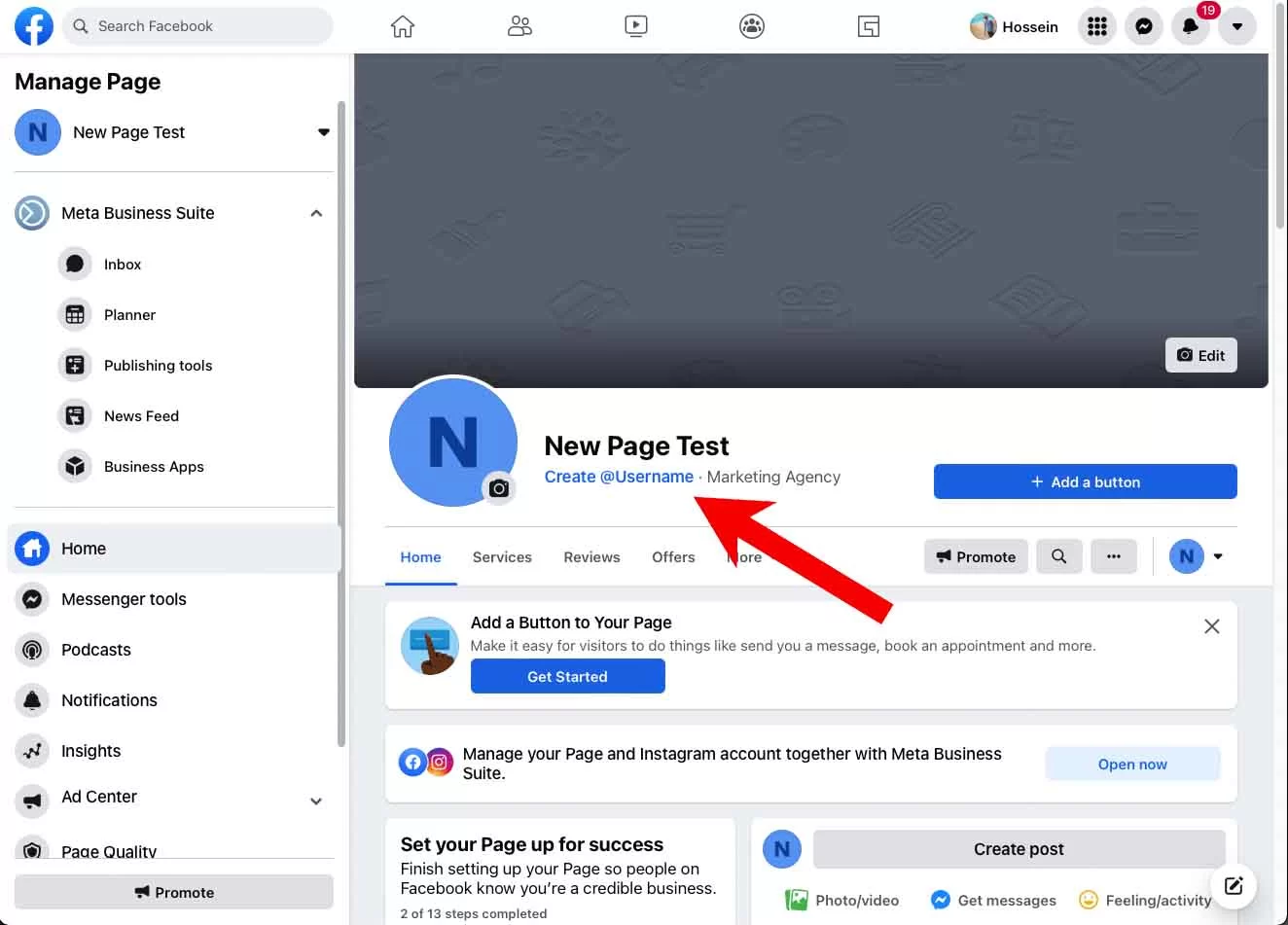Viewport: 1288px width, 925px height.
Task: Go to Facebook Watch video icon
Action: point(635,26)
